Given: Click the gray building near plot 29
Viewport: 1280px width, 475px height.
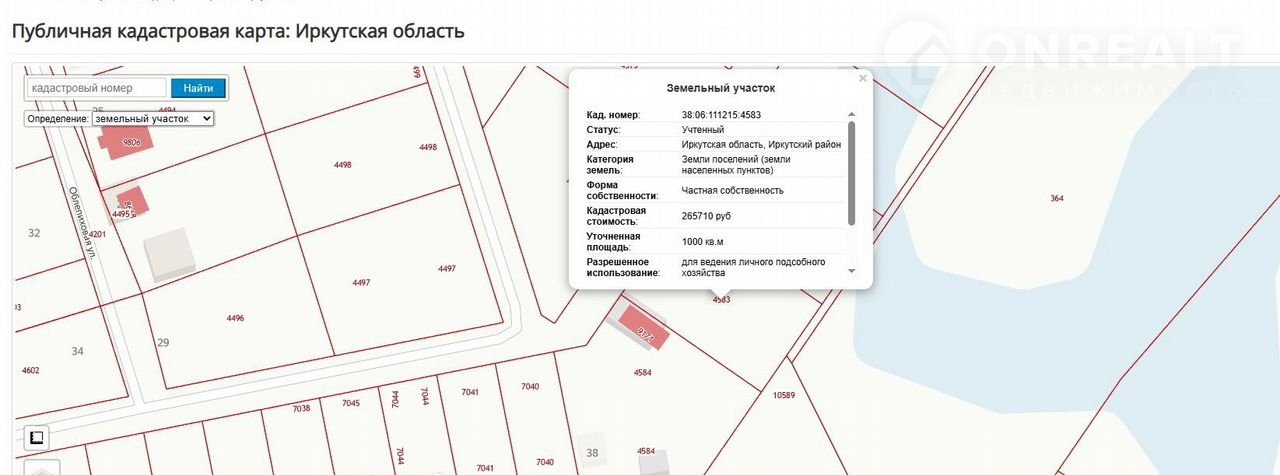Looking at the screenshot, I should 170,252.
